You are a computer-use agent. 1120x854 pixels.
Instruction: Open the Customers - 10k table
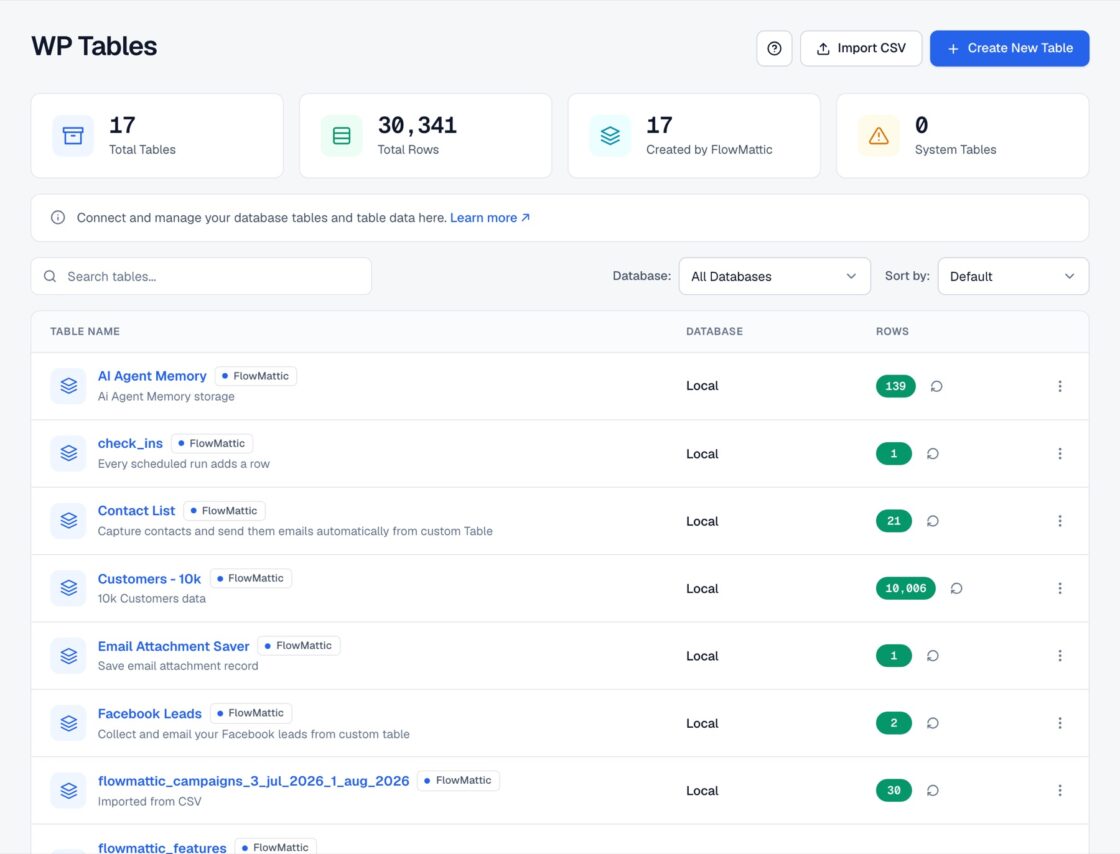pyautogui.click(x=149, y=579)
